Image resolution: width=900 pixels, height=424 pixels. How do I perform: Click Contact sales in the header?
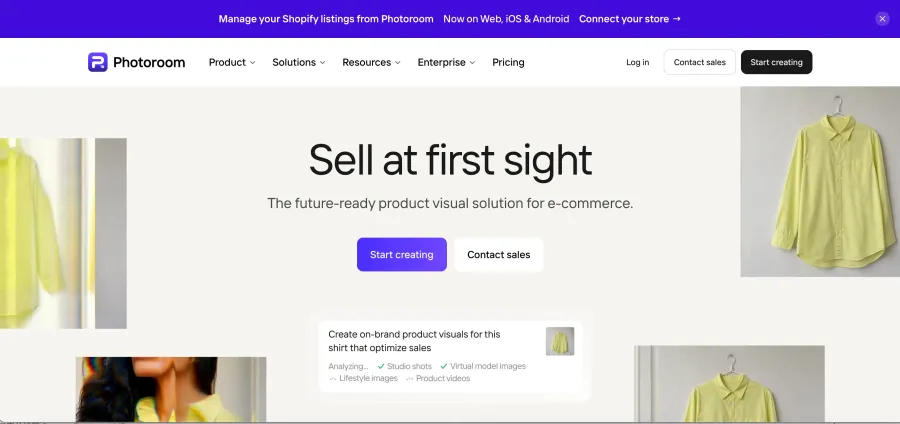(700, 62)
